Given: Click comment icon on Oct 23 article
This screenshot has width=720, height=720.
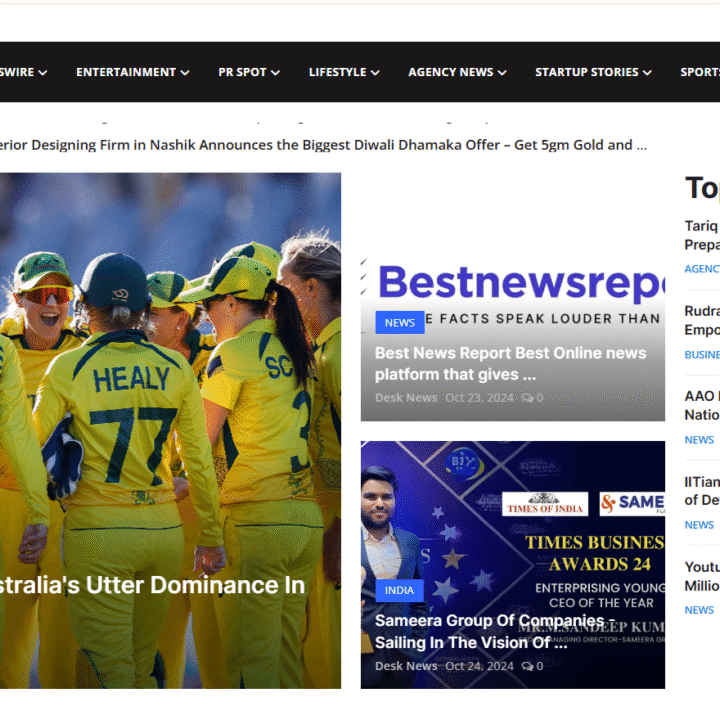Looking at the screenshot, I should coord(527,398).
